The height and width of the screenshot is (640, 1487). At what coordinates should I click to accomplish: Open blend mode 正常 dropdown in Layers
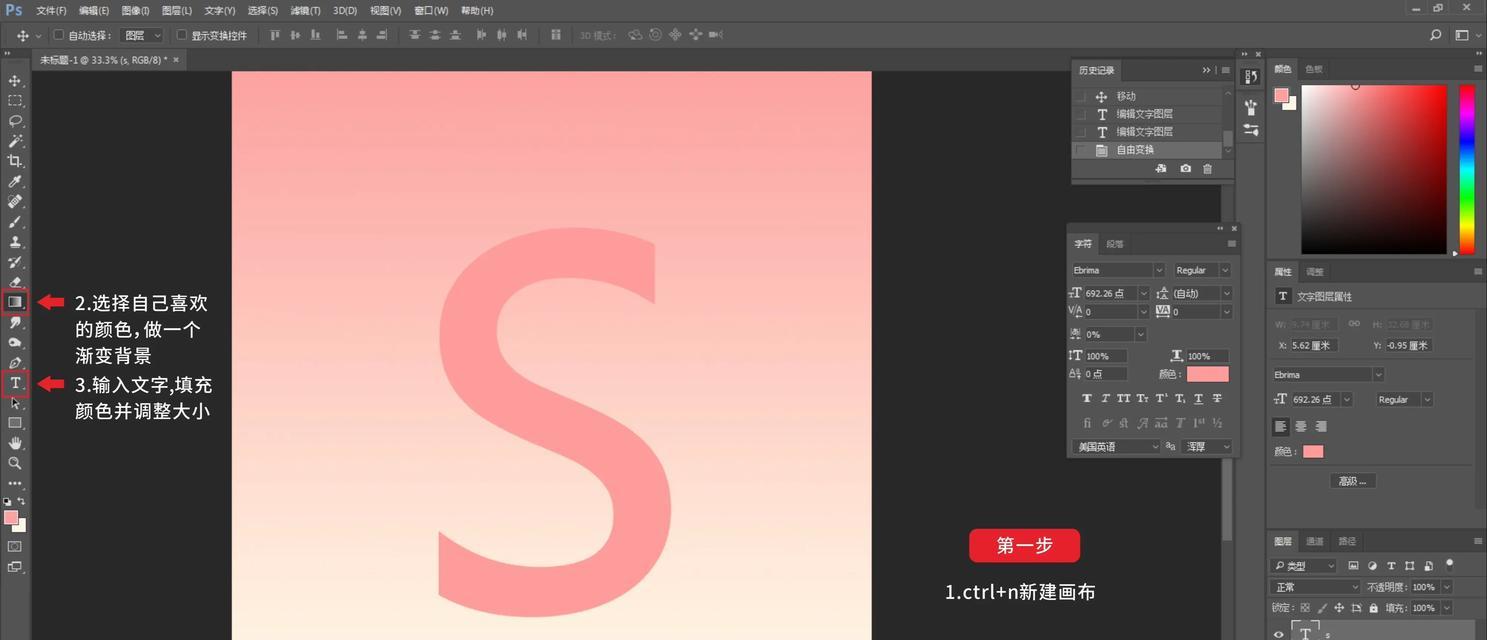pyautogui.click(x=1316, y=587)
